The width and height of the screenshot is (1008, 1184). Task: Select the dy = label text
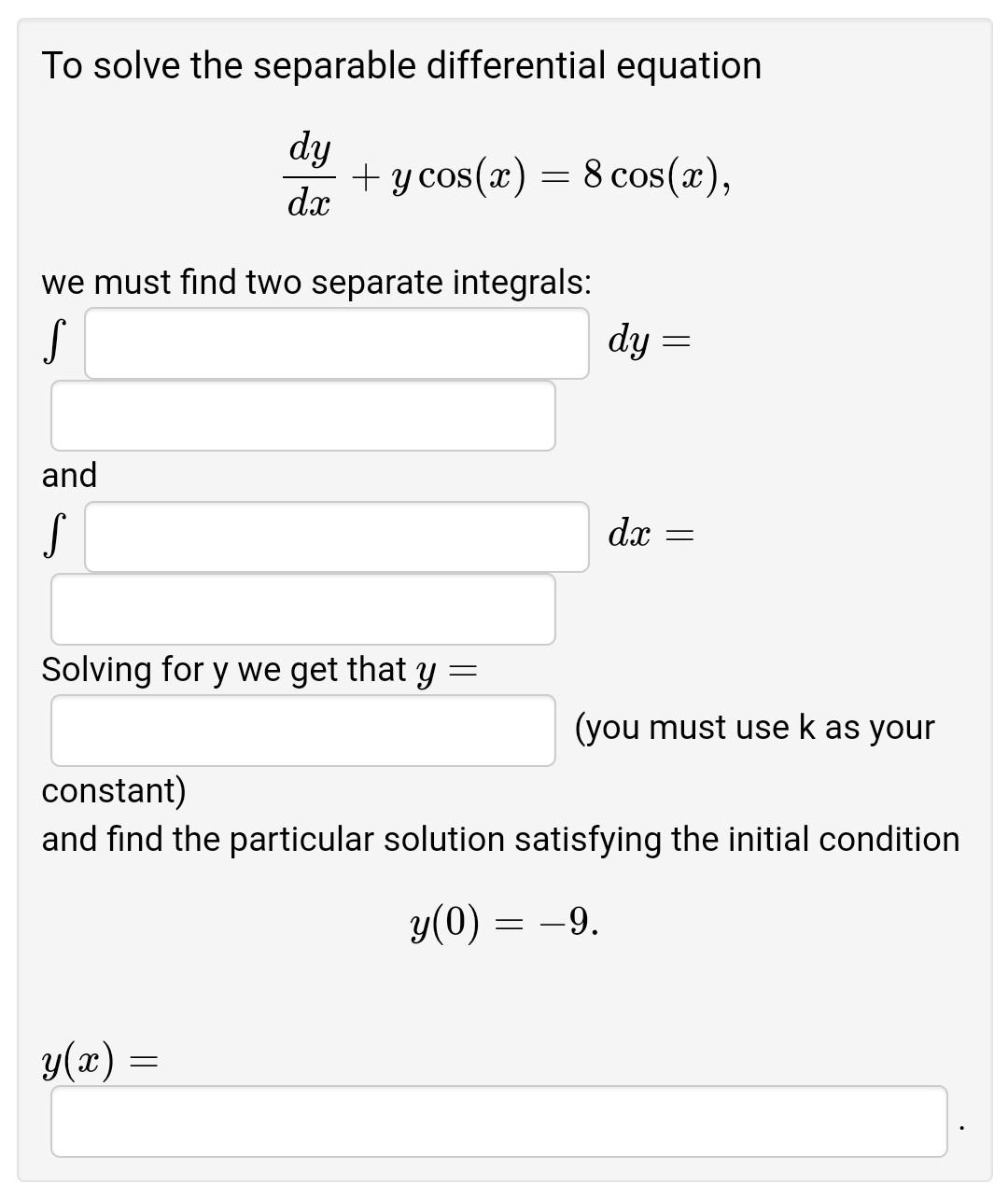click(648, 341)
